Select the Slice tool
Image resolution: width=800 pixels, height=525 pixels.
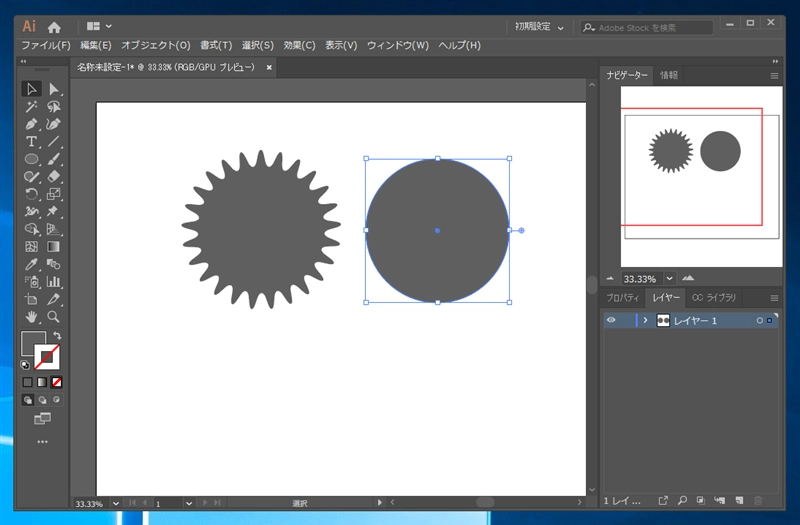tap(54, 299)
